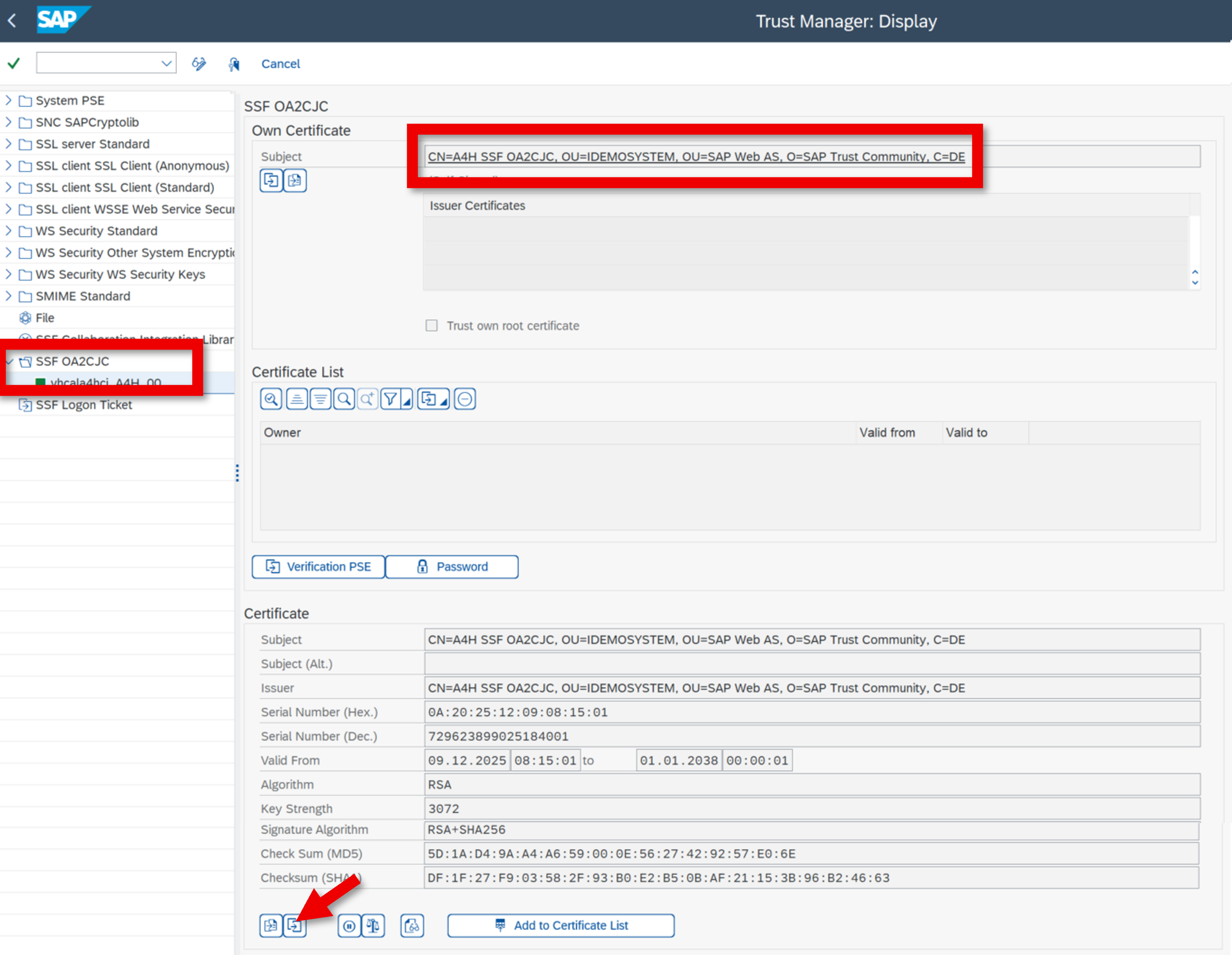Click the Find Next magnifier-plus icon
The image size is (1232, 955).
[x=367, y=399]
